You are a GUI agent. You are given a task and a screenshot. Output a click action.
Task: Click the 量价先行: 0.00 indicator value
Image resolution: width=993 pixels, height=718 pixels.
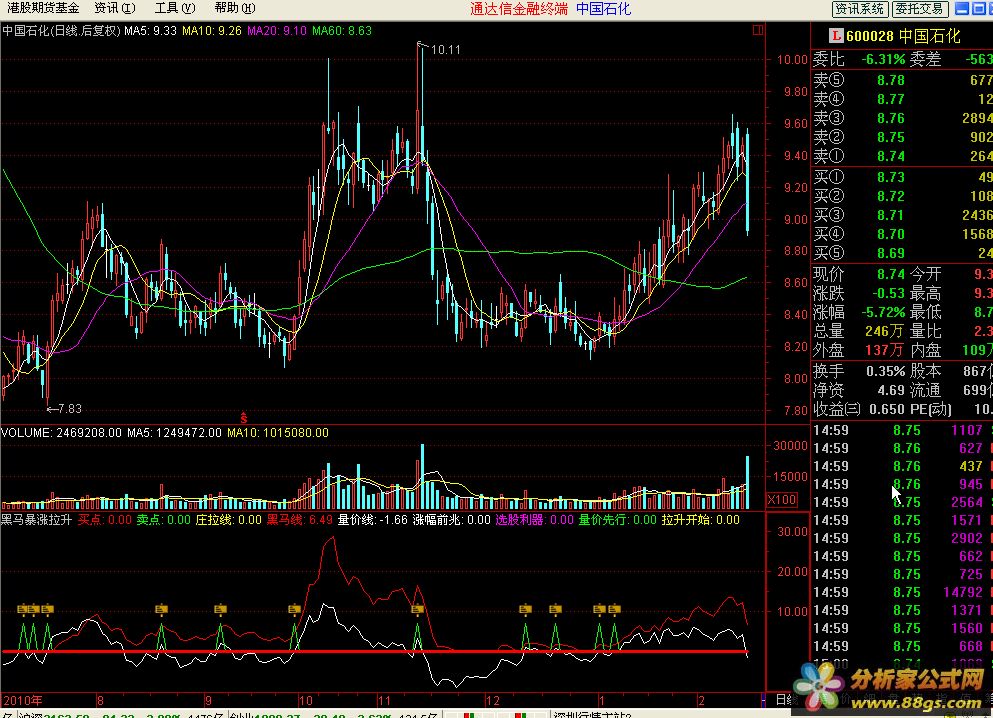tap(617, 520)
